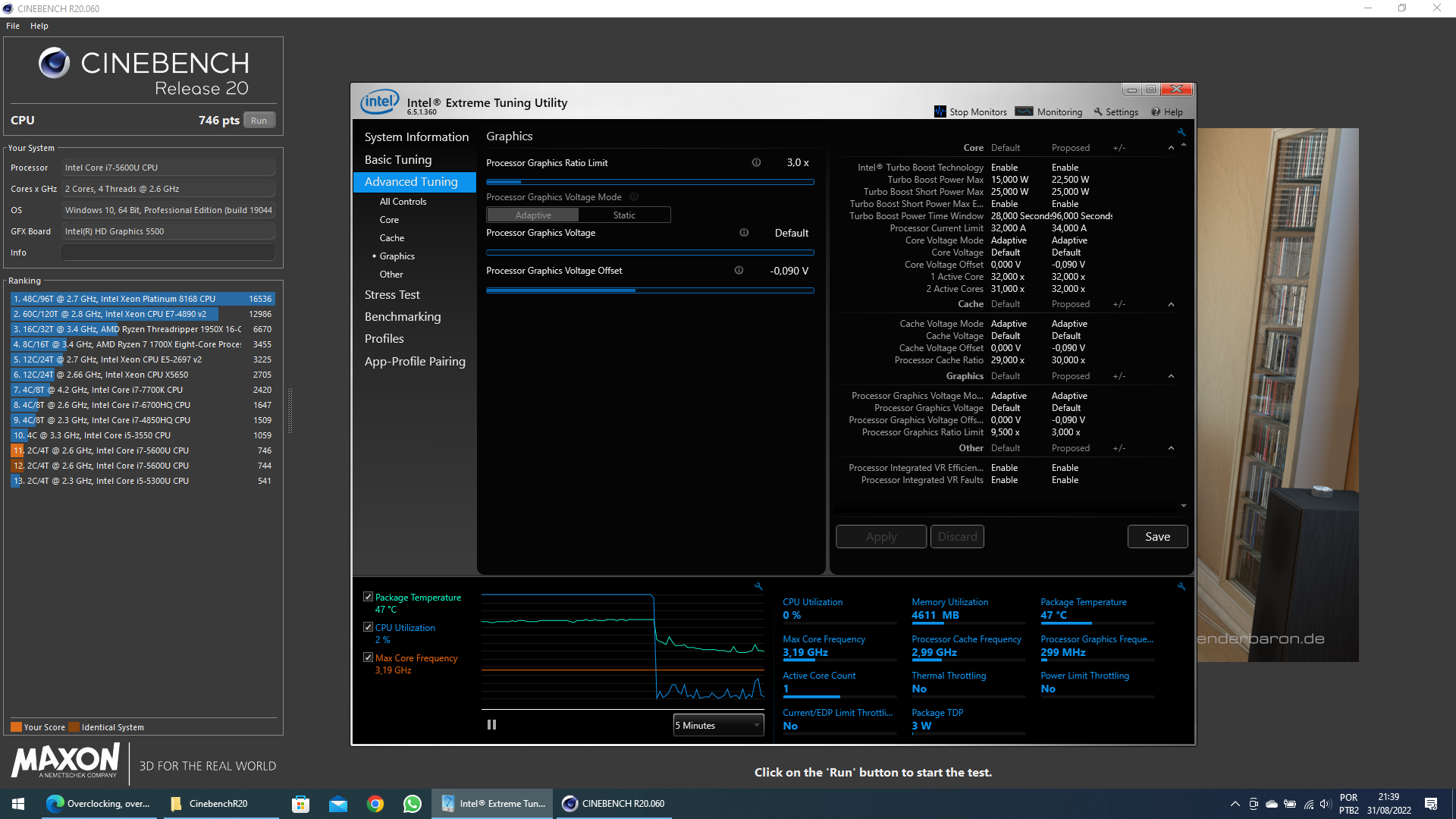Image resolution: width=1456 pixels, height=819 pixels.
Task: Save the tuning profile
Action: (x=1157, y=537)
